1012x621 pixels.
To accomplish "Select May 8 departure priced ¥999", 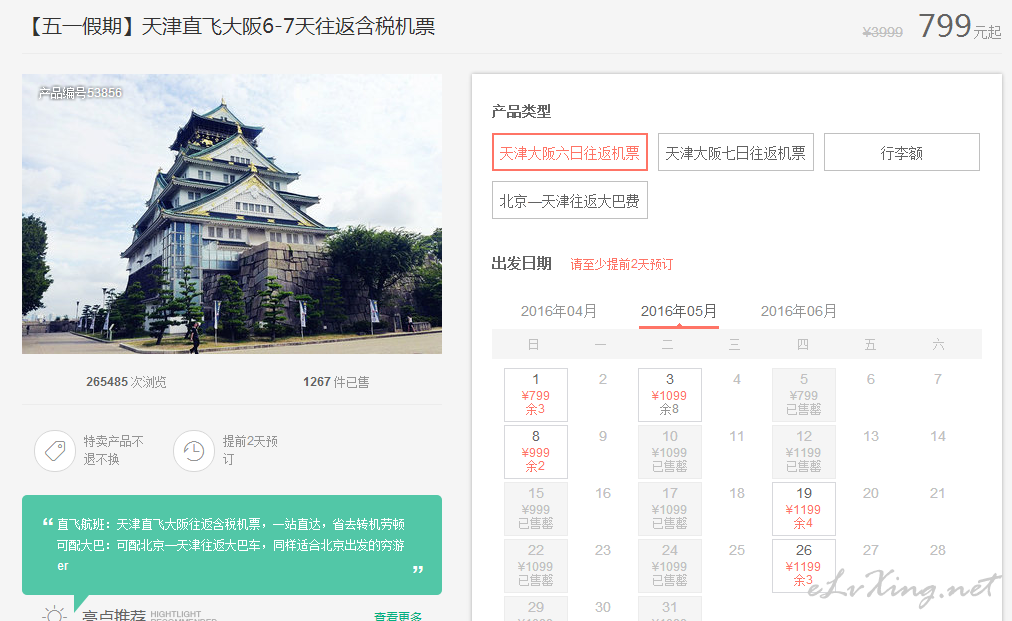I will point(536,451).
